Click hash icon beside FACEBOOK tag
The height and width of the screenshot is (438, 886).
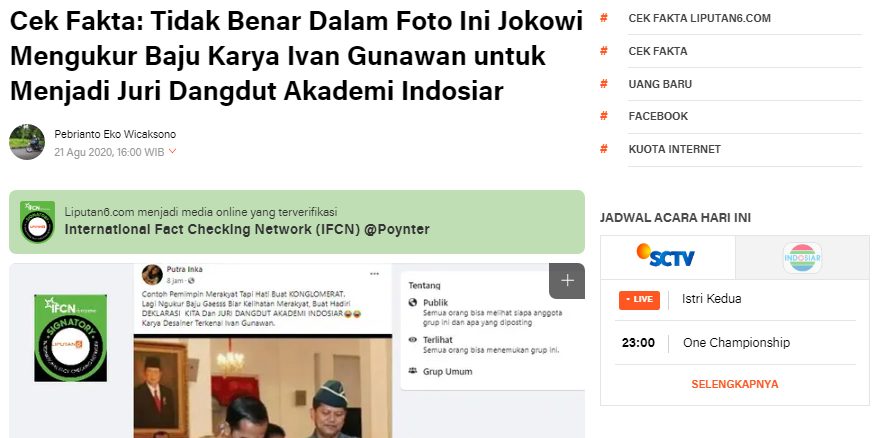click(x=603, y=116)
